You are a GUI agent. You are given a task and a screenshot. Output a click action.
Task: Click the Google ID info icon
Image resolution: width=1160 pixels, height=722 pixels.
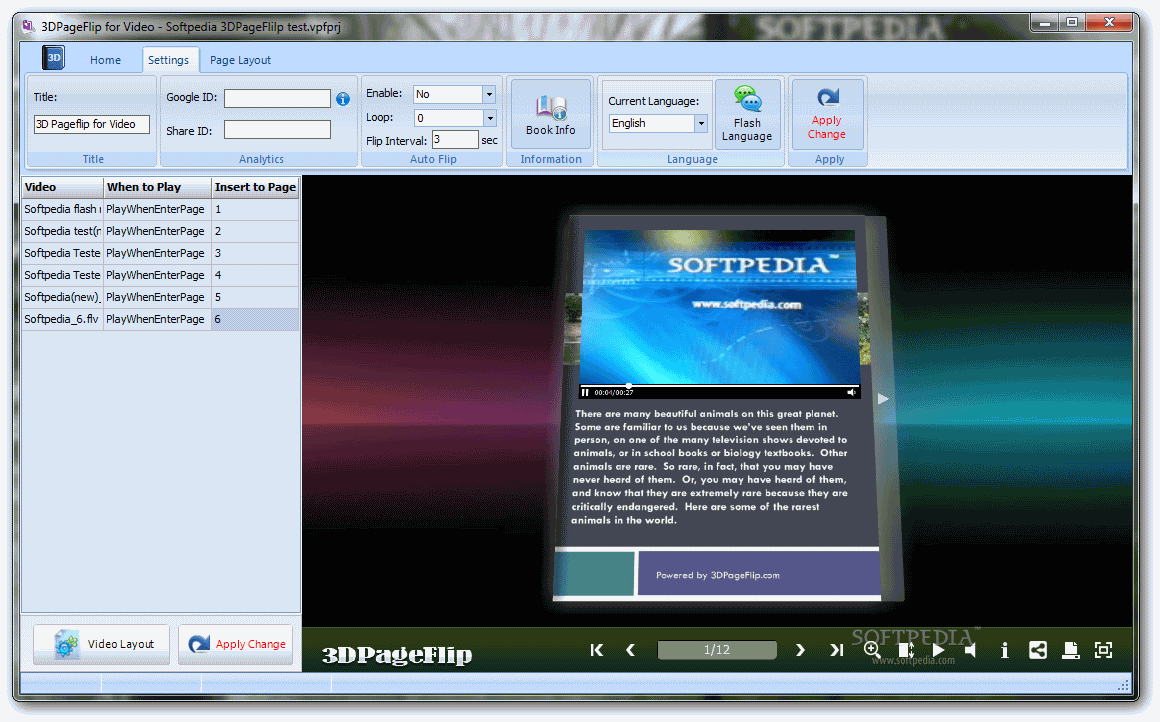[x=343, y=98]
